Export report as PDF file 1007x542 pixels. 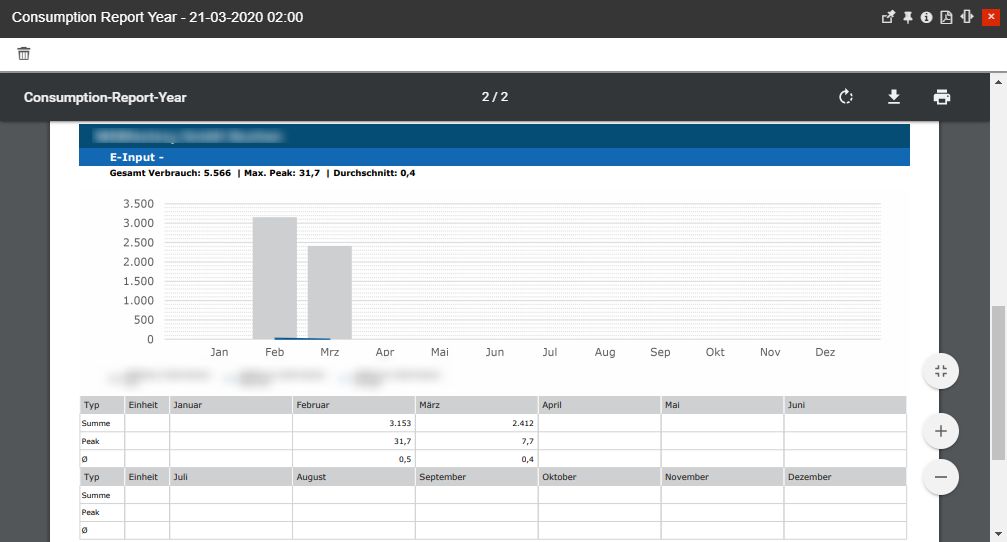pos(946,18)
